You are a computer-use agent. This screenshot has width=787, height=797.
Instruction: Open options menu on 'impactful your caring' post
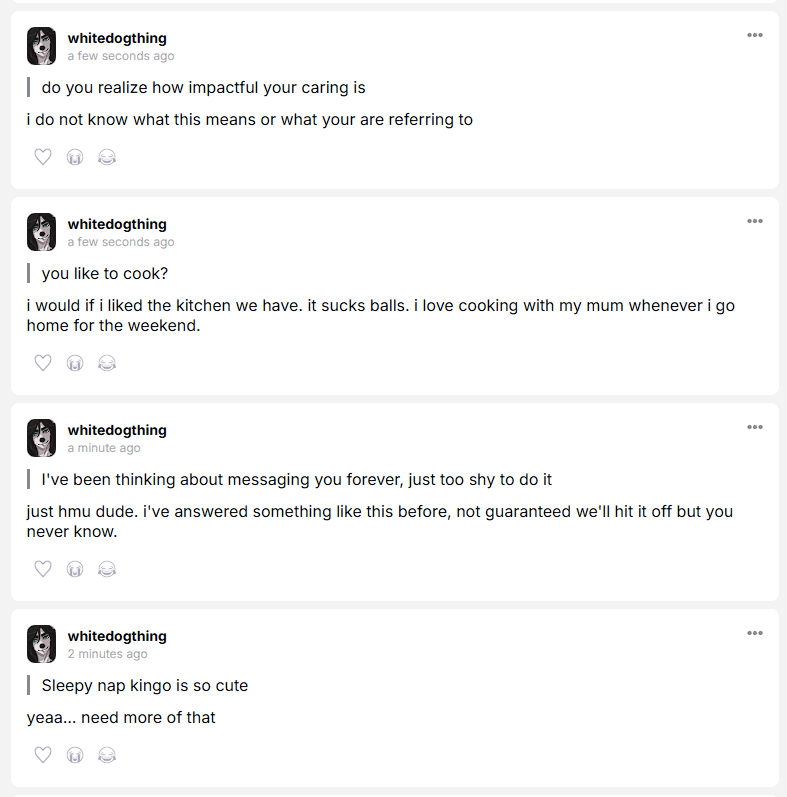(x=755, y=35)
